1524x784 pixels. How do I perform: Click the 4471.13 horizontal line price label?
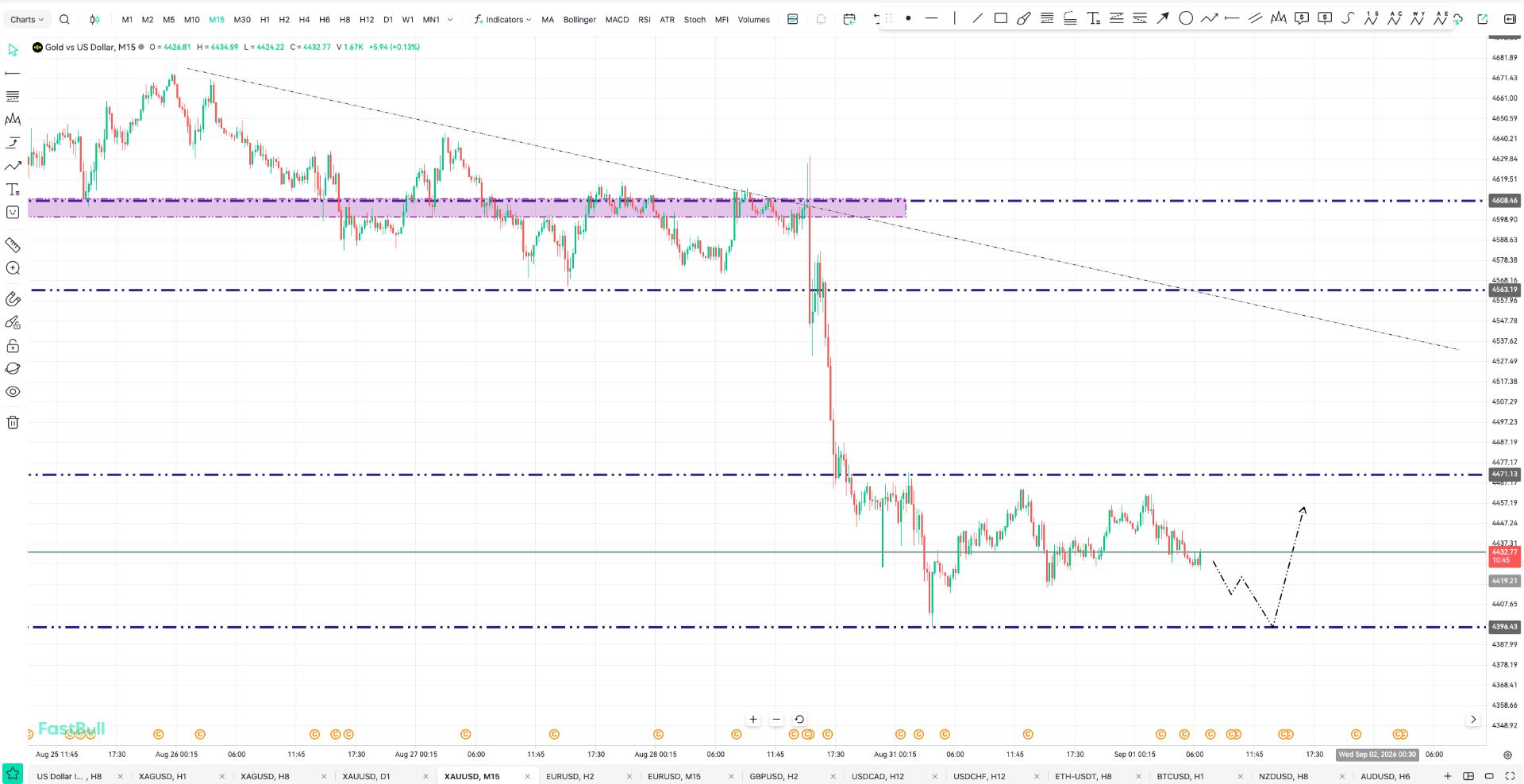[1504, 474]
